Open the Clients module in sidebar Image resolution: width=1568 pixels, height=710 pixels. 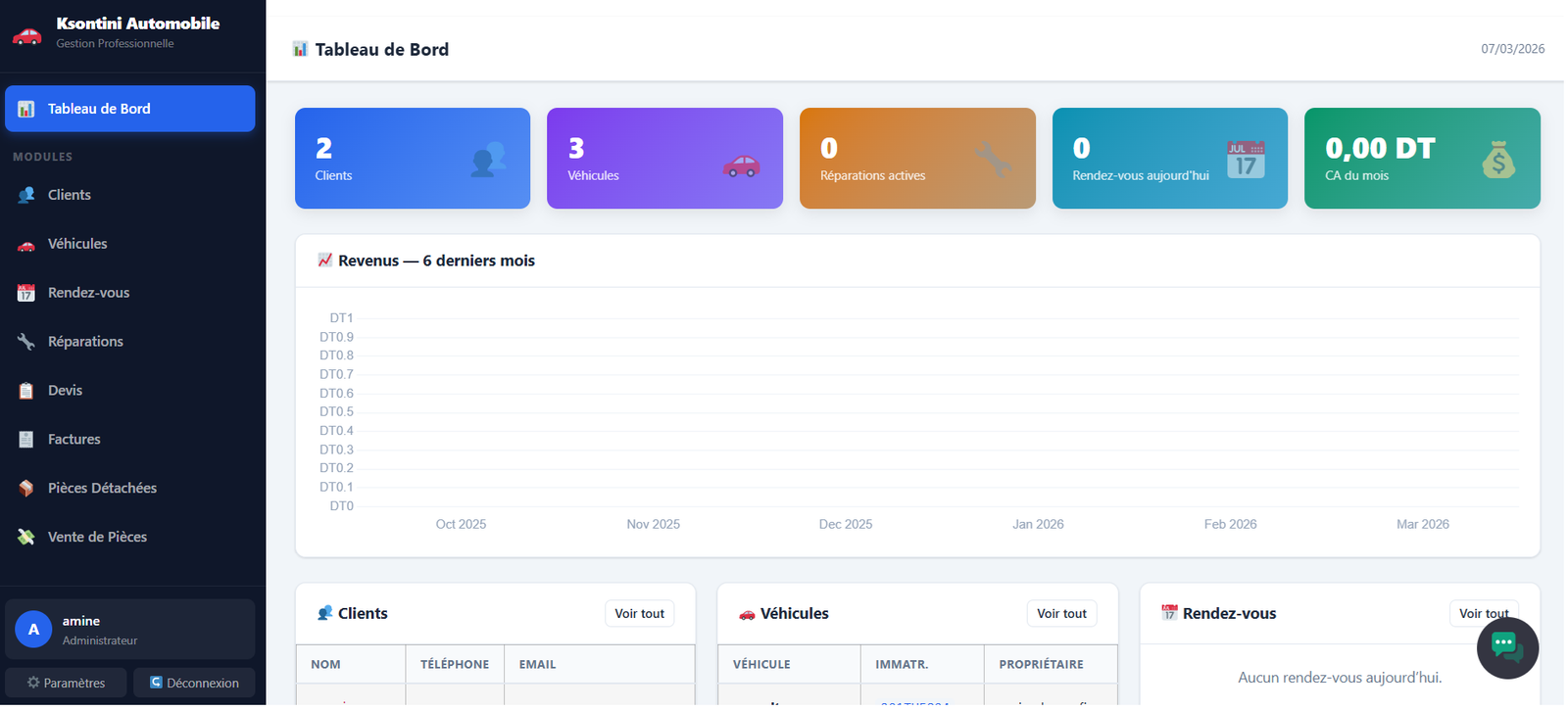click(x=69, y=195)
